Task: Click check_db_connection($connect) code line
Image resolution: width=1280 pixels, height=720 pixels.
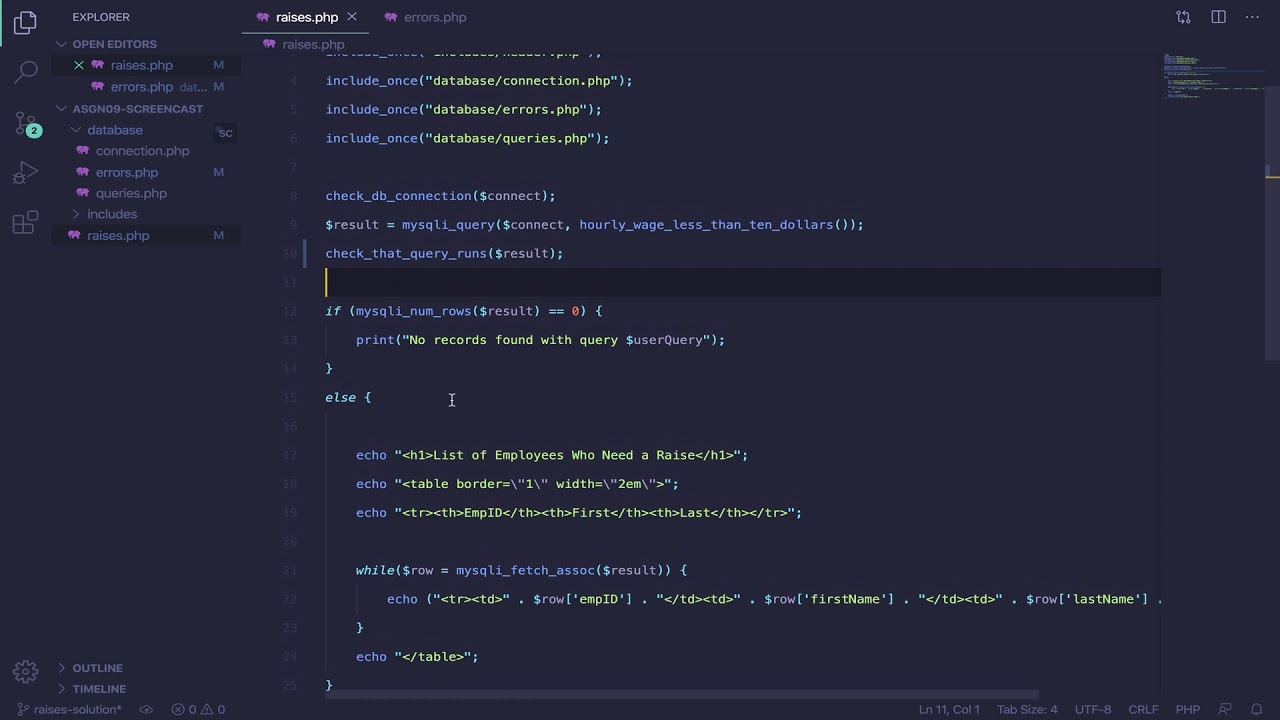Action: 440,196
